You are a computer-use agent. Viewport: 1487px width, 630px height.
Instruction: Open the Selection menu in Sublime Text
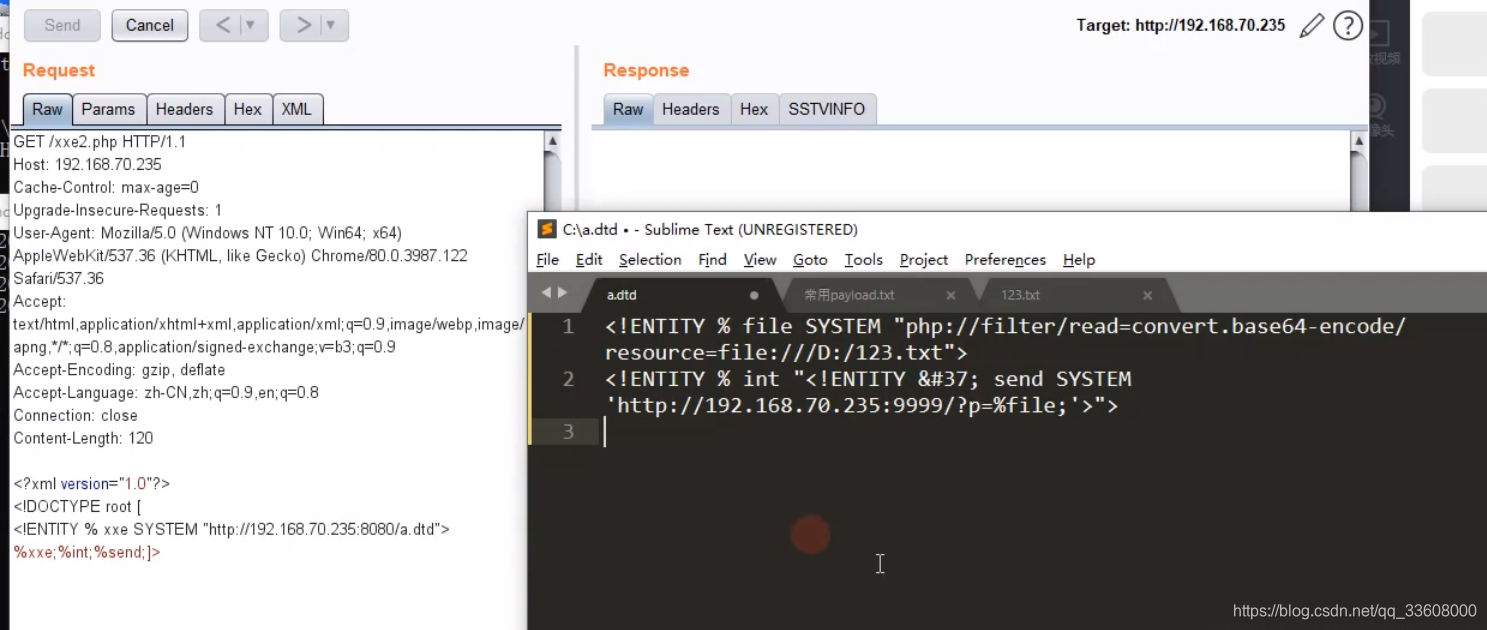[650, 260]
